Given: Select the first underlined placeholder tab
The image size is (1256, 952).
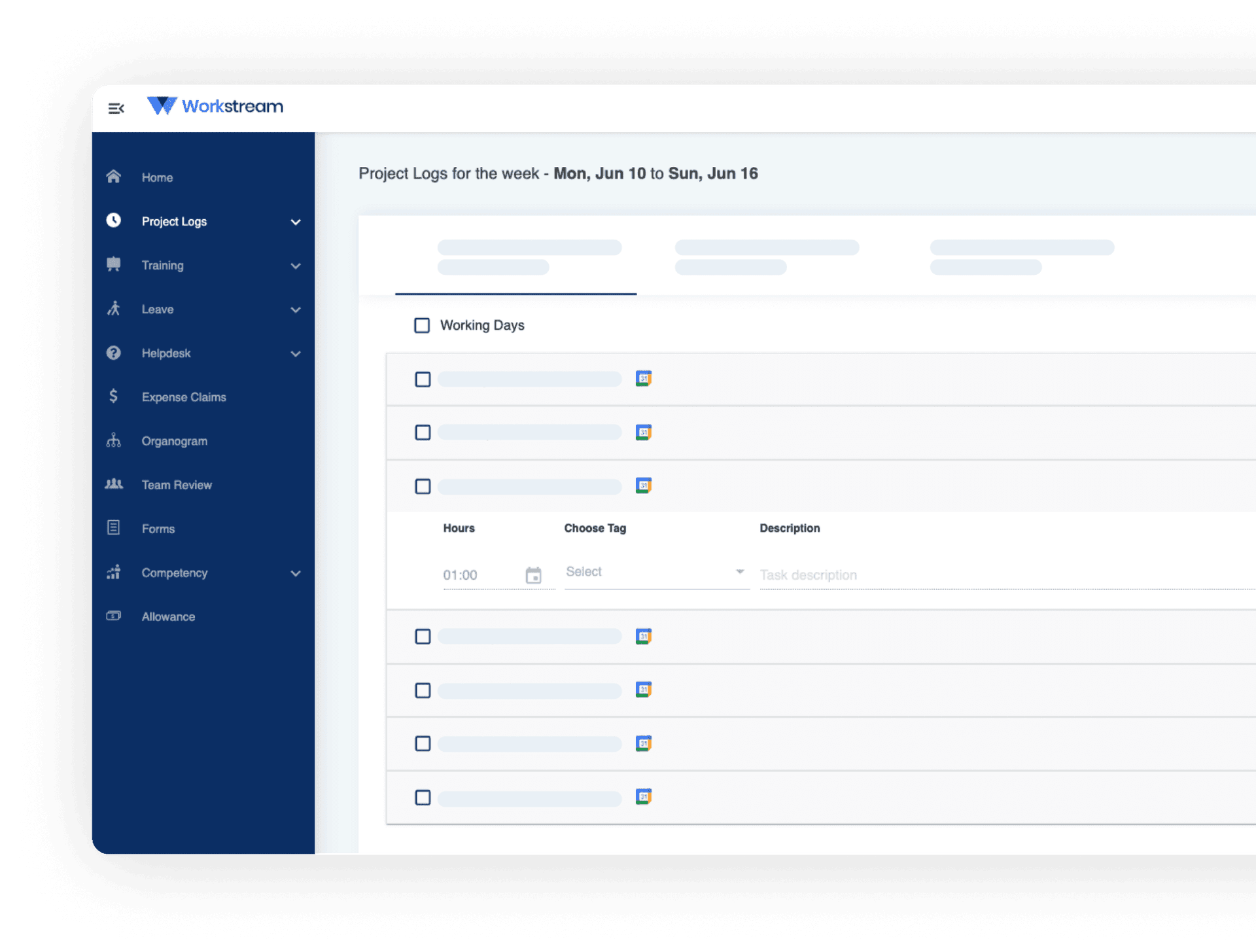Looking at the screenshot, I should [515, 257].
